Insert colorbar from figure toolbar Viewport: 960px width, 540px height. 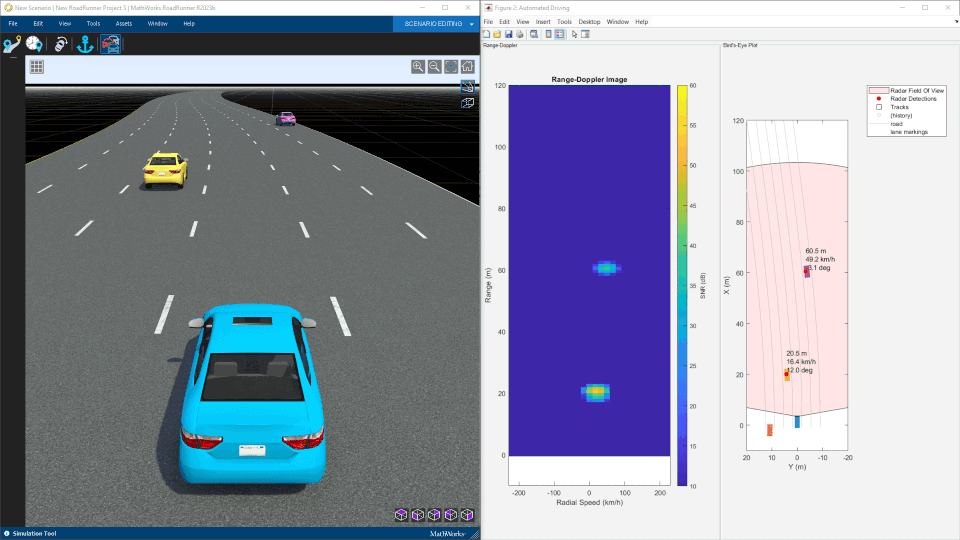click(x=549, y=34)
